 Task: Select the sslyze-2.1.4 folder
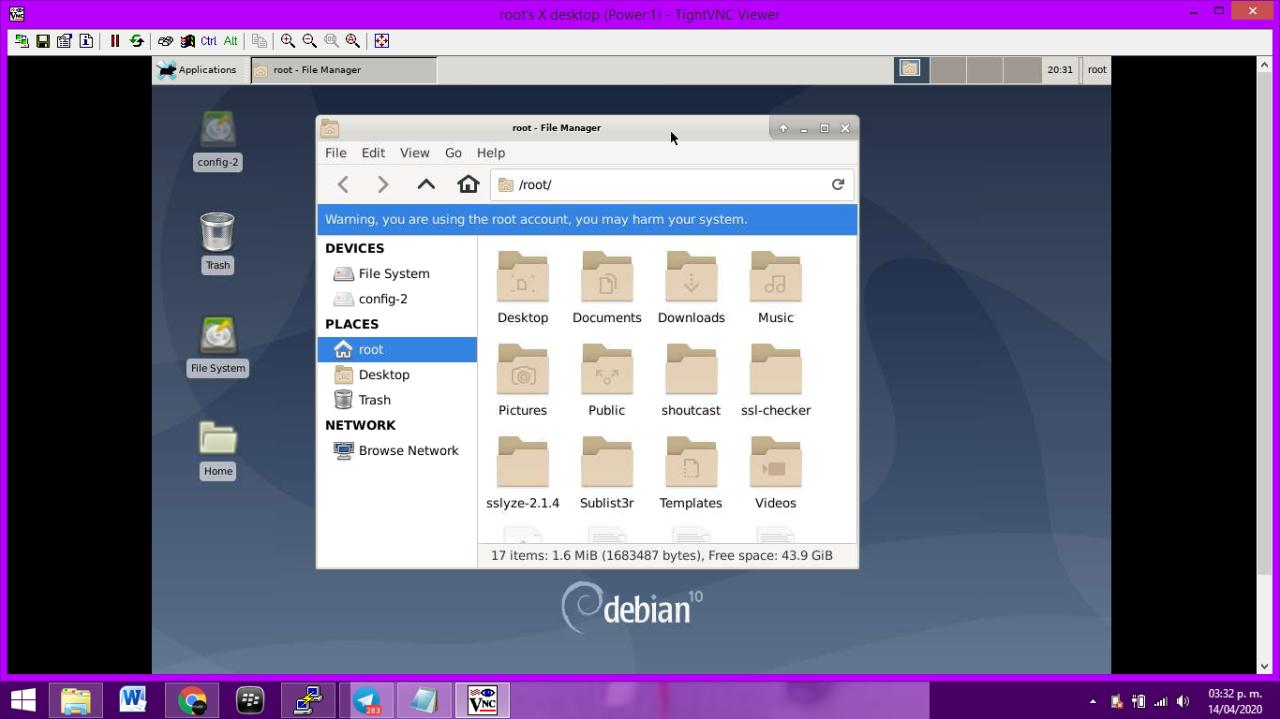(x=523, y=473)
